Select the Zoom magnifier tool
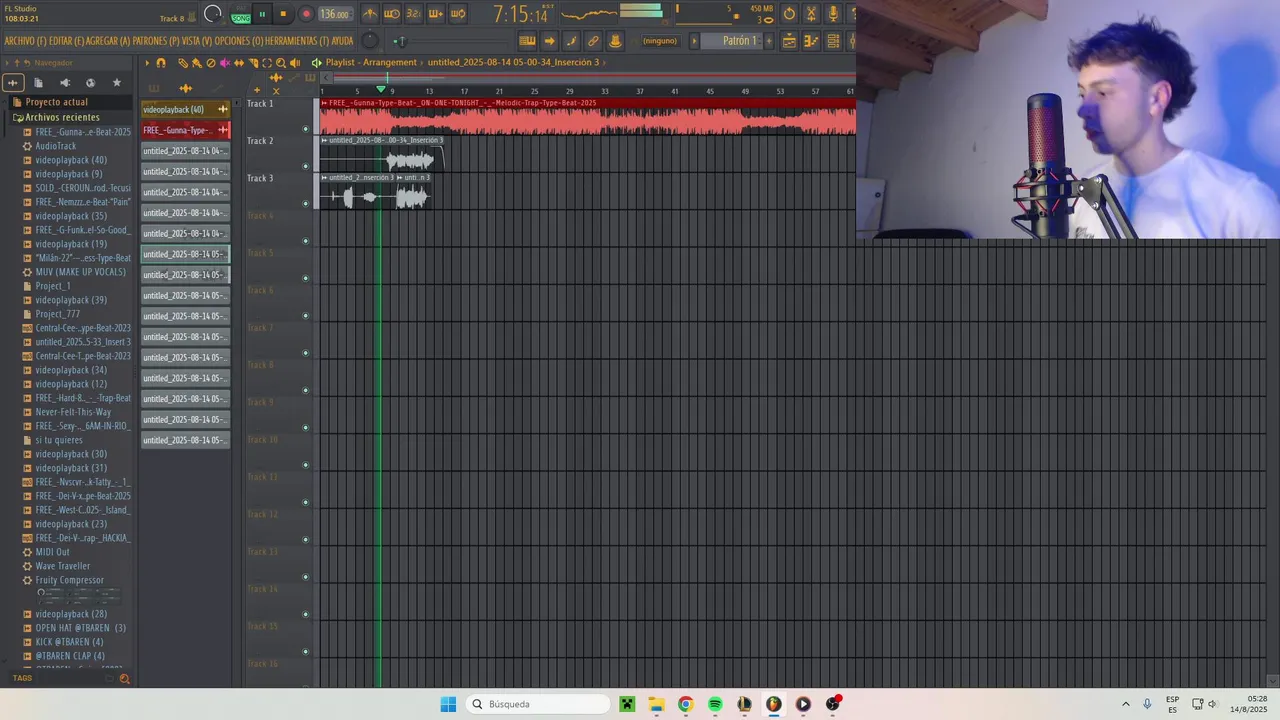Viewport: 1280px width, 720px height. (x=281, y=62)
